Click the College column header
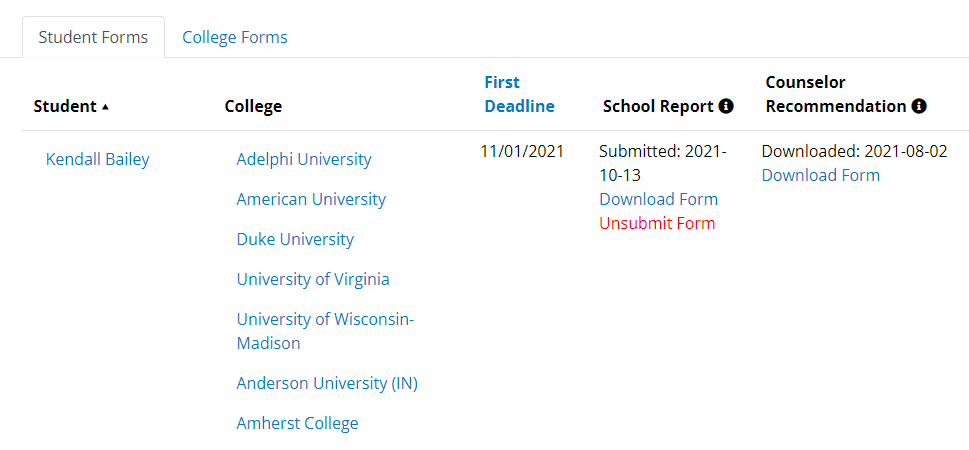Image resolution: width=969 pixels, height=450 pixels. pyautogui.click(x=253, y=106)
